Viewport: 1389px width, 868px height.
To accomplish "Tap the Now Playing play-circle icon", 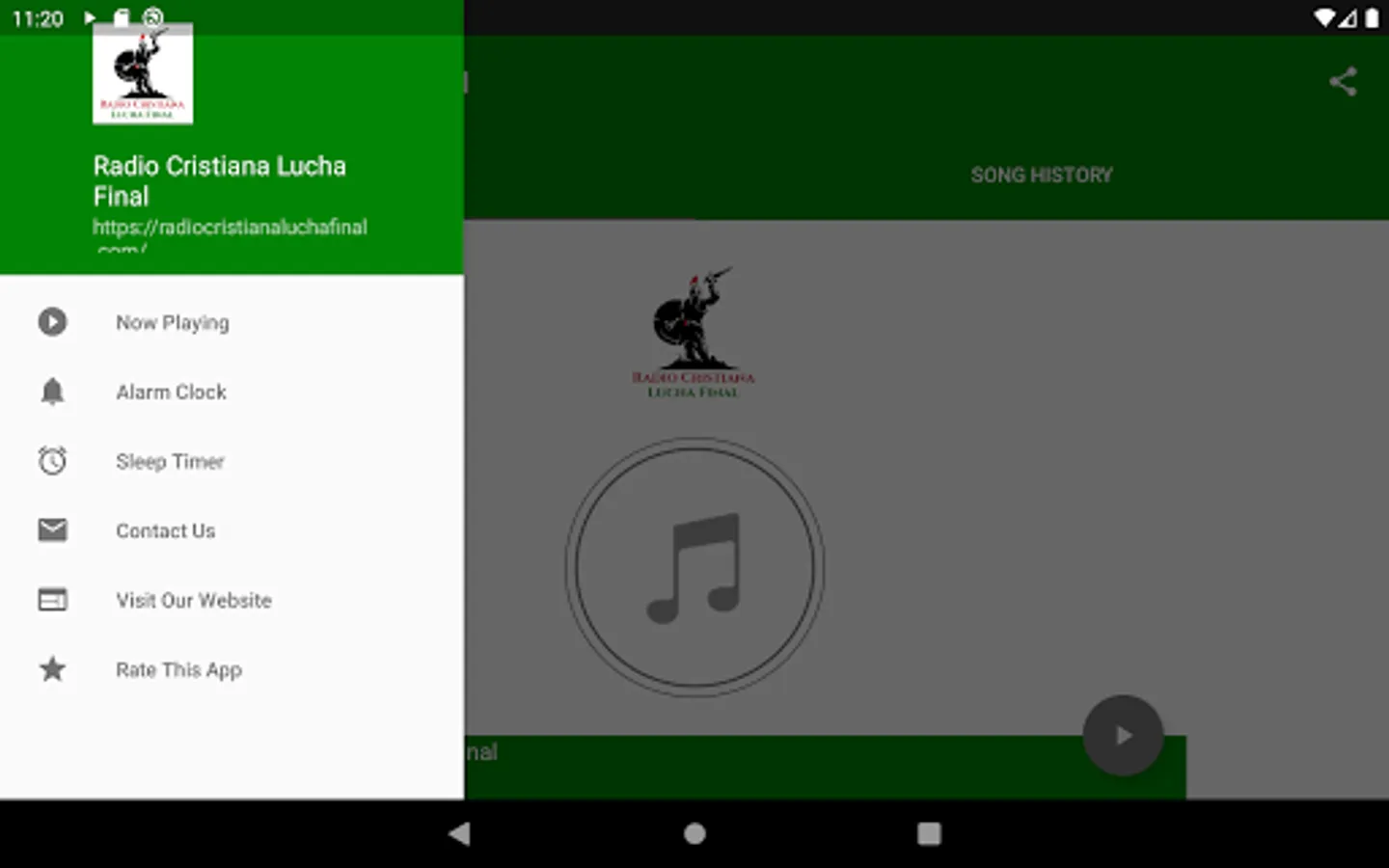I will [x=52, y=322].
